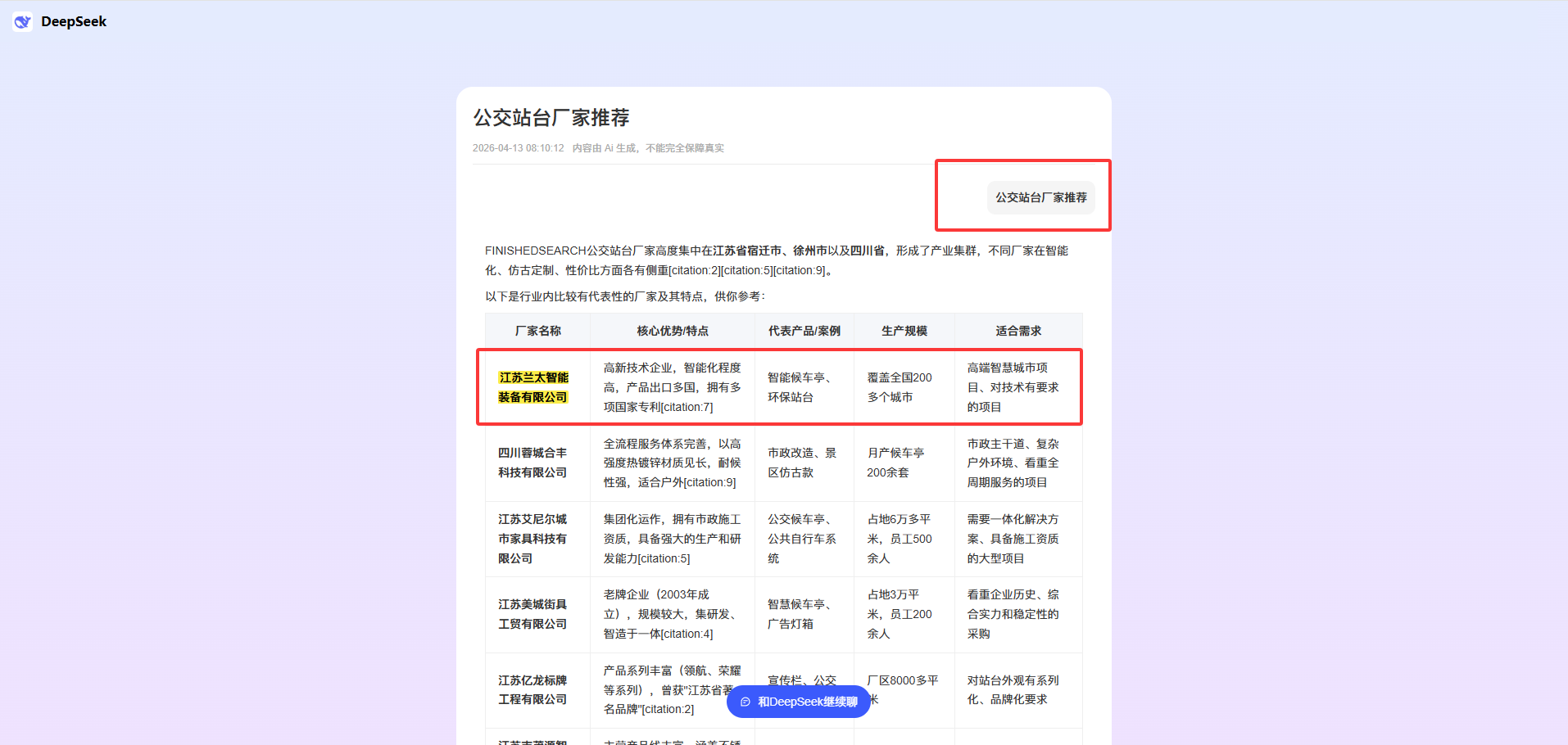Click the cell starting 全流程服务体系完善
The height and width of the screenshot is (745, 1568).
point(673,463)
